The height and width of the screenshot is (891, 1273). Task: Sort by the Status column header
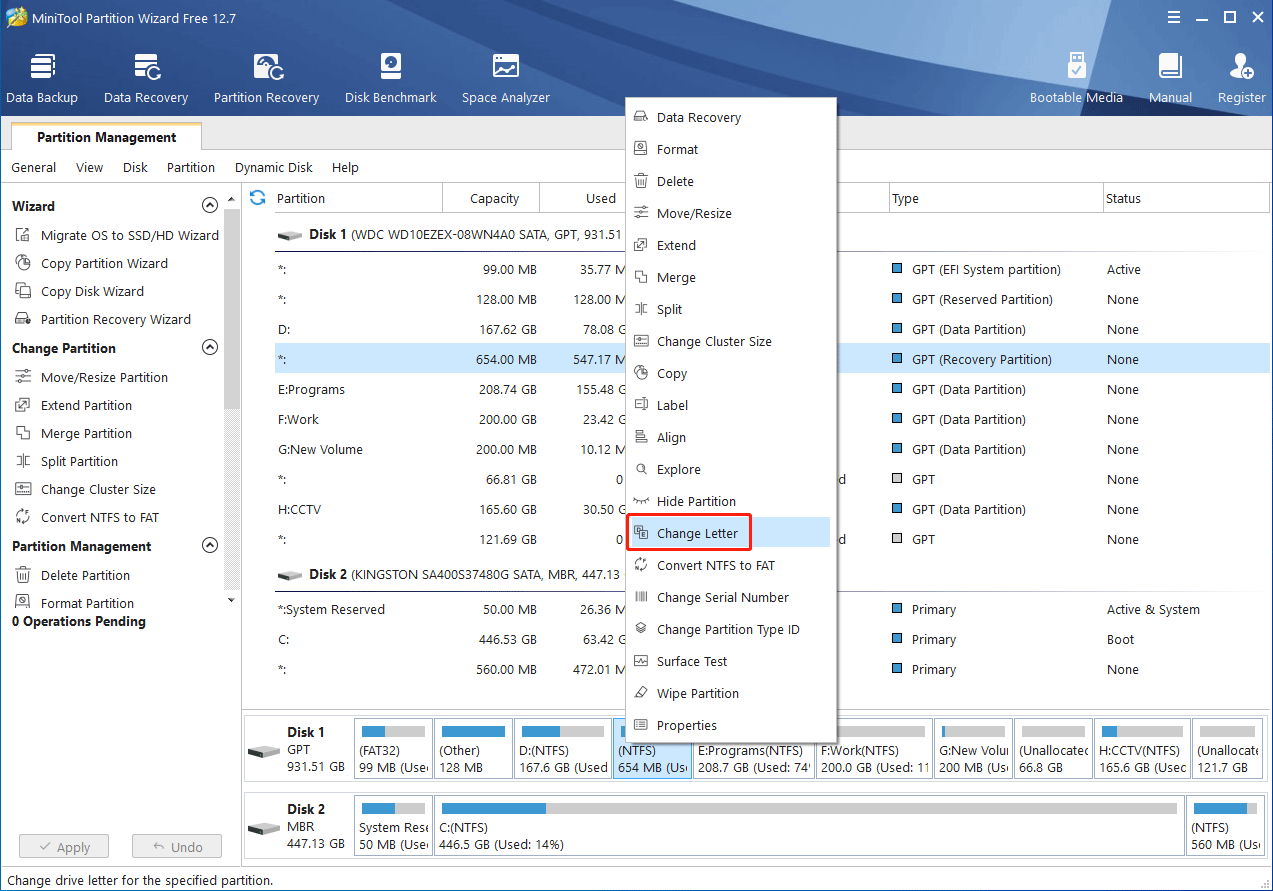1186,198
